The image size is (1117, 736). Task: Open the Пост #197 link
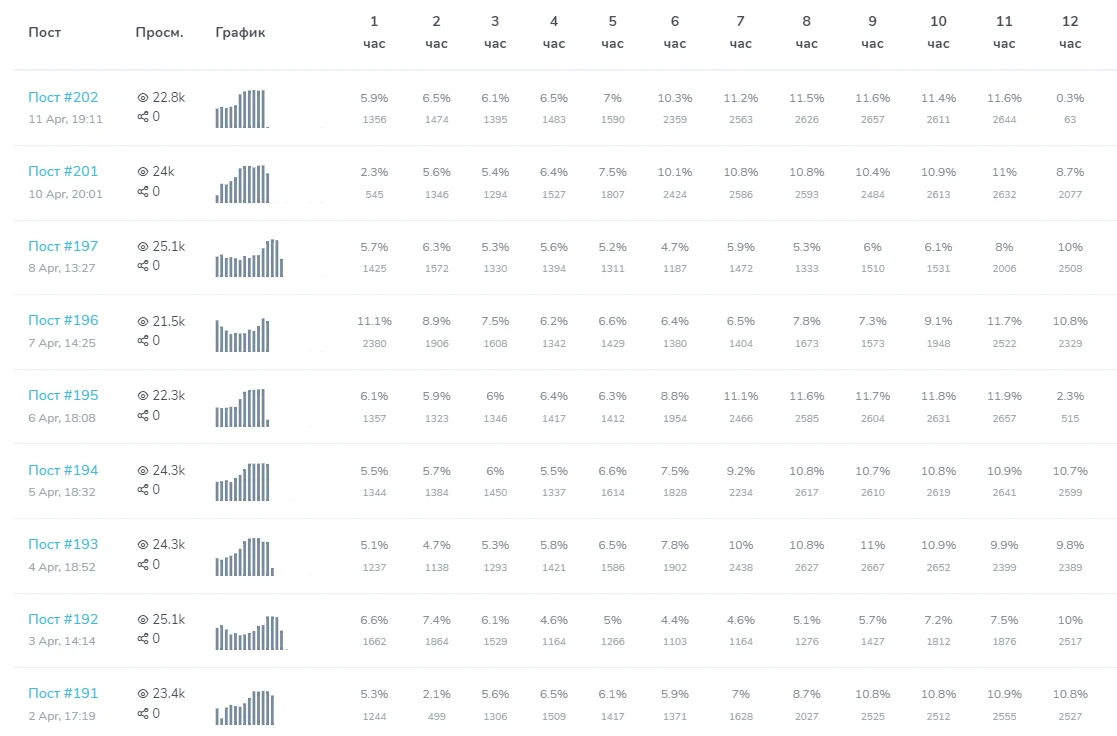[x=63, y=246]
